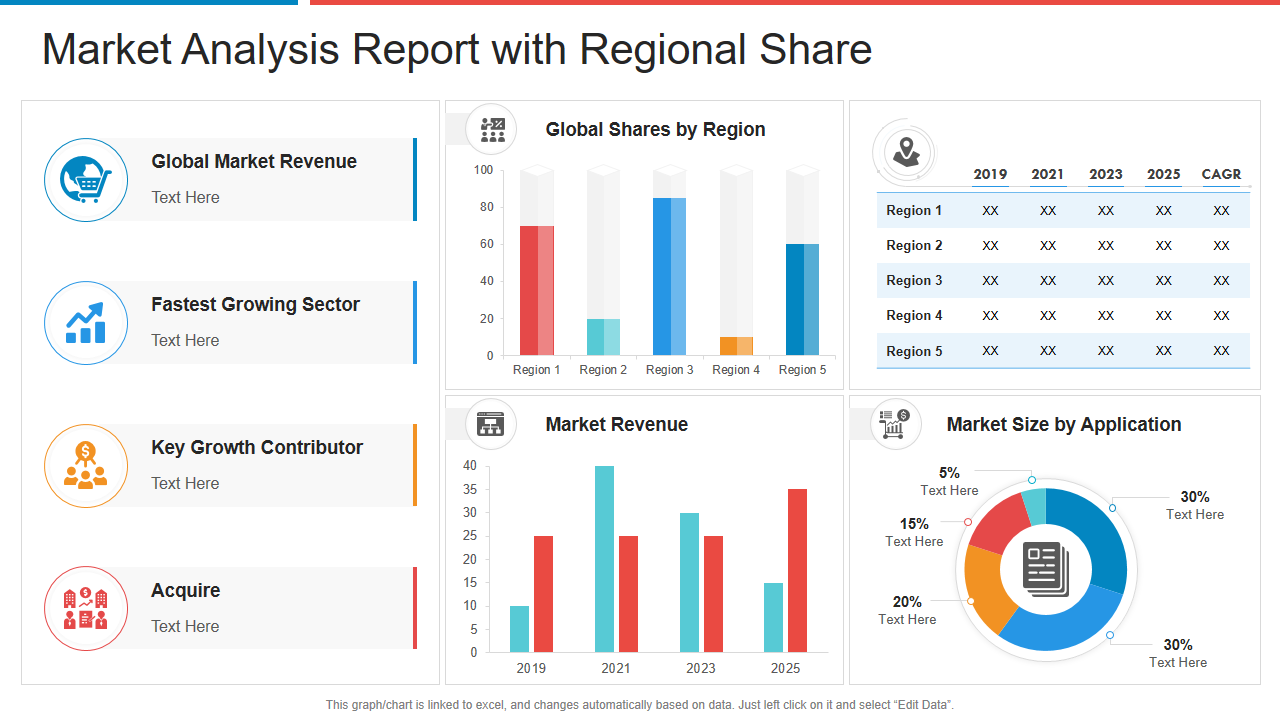
Task: Expand the 2025 column in the table
Action: click(x=1163, y=174)
